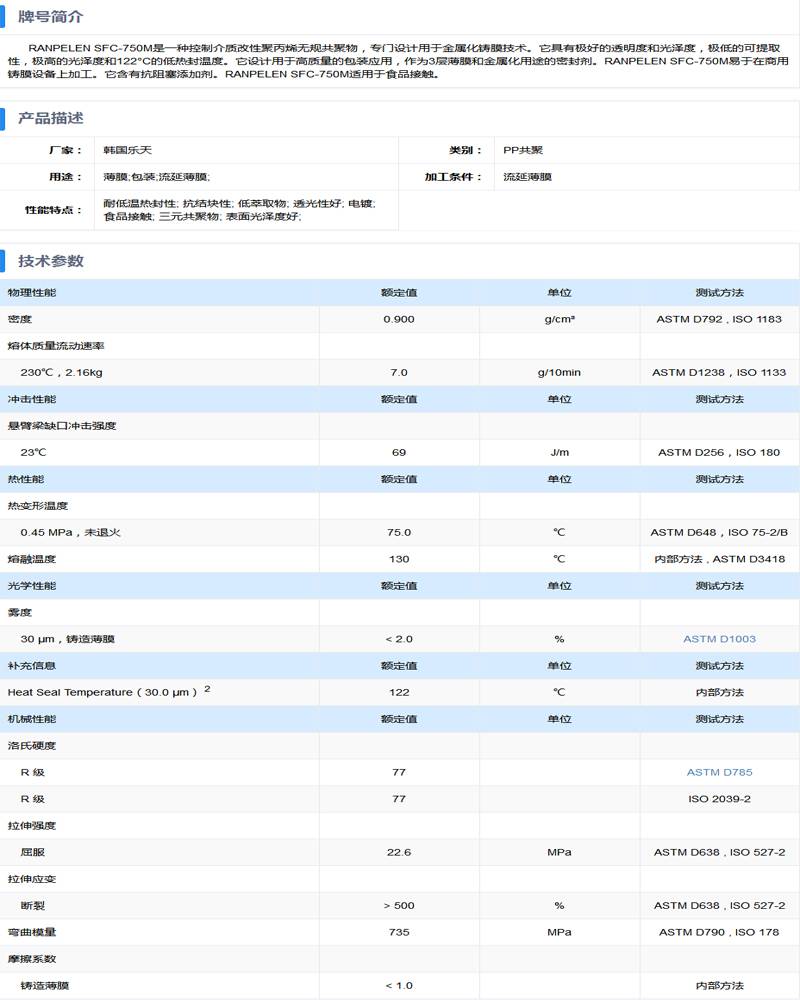This screenshot has height=1000, width=800.
Task: Click the 补充信息 section header
Action: pos(32,666)
